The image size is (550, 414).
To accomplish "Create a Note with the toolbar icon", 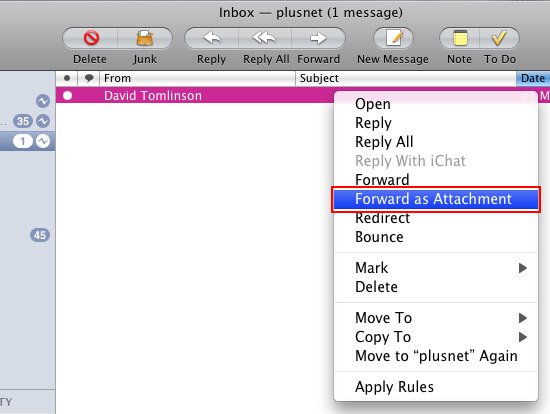I will [x=460, y=38].
